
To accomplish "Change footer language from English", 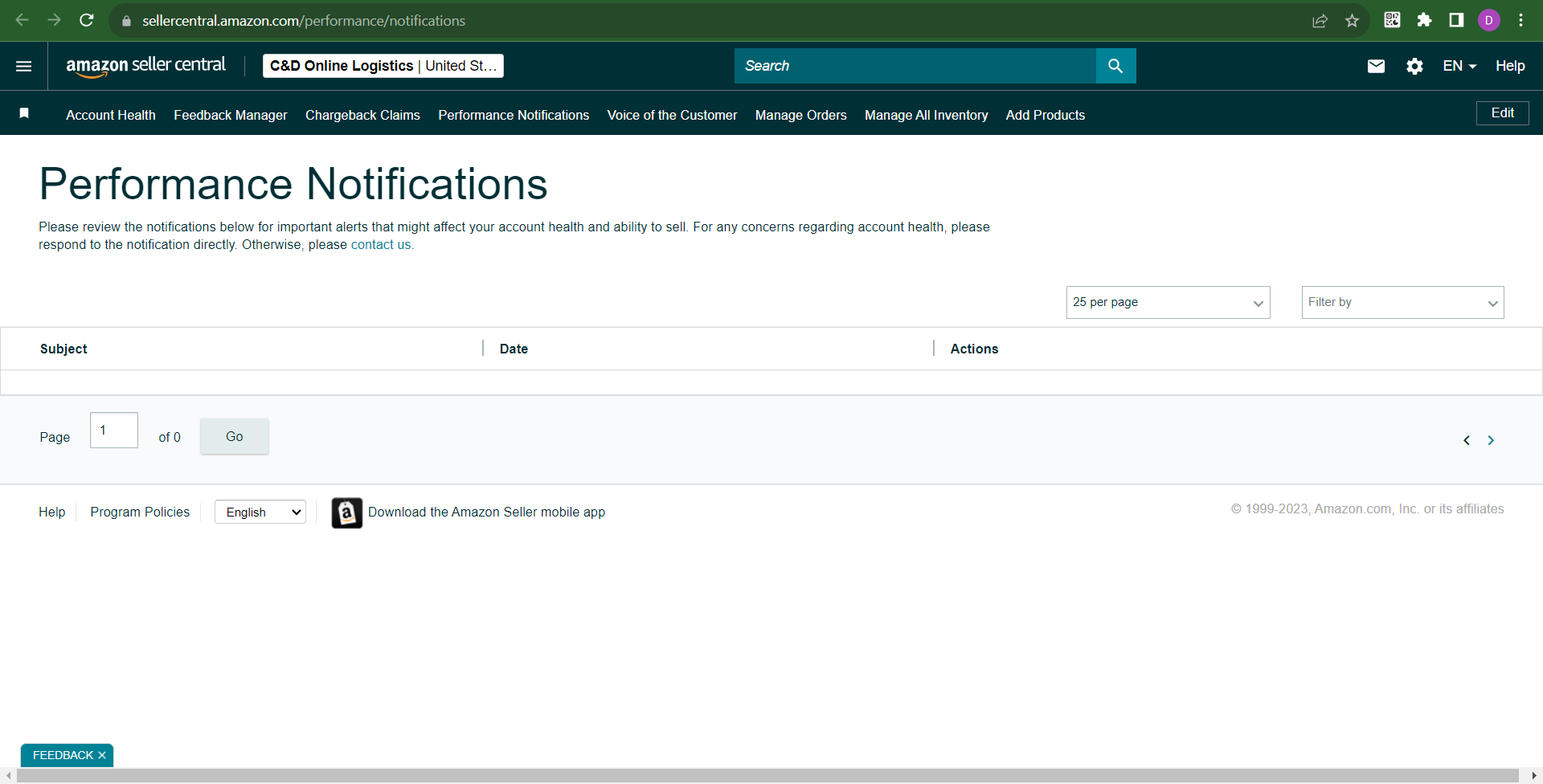I will 260,512.
